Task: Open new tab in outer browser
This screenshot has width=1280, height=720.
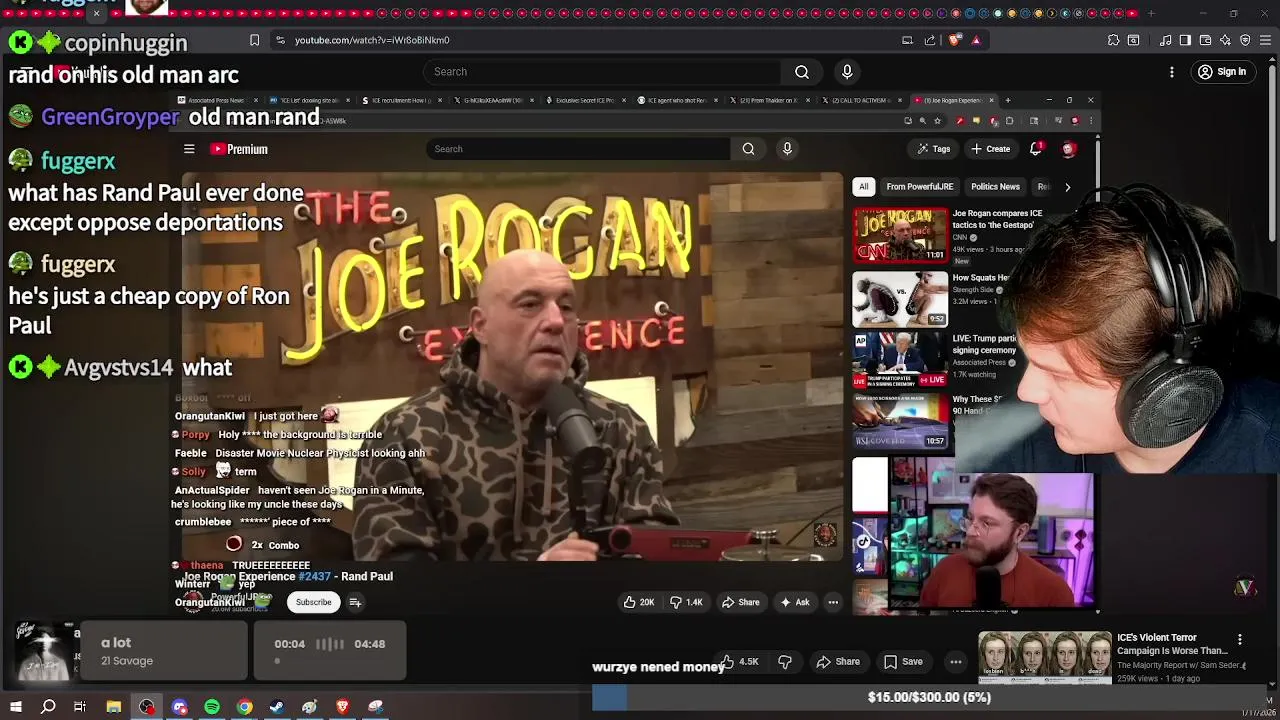Action: pyautogui.click(x=1151, y=13)
